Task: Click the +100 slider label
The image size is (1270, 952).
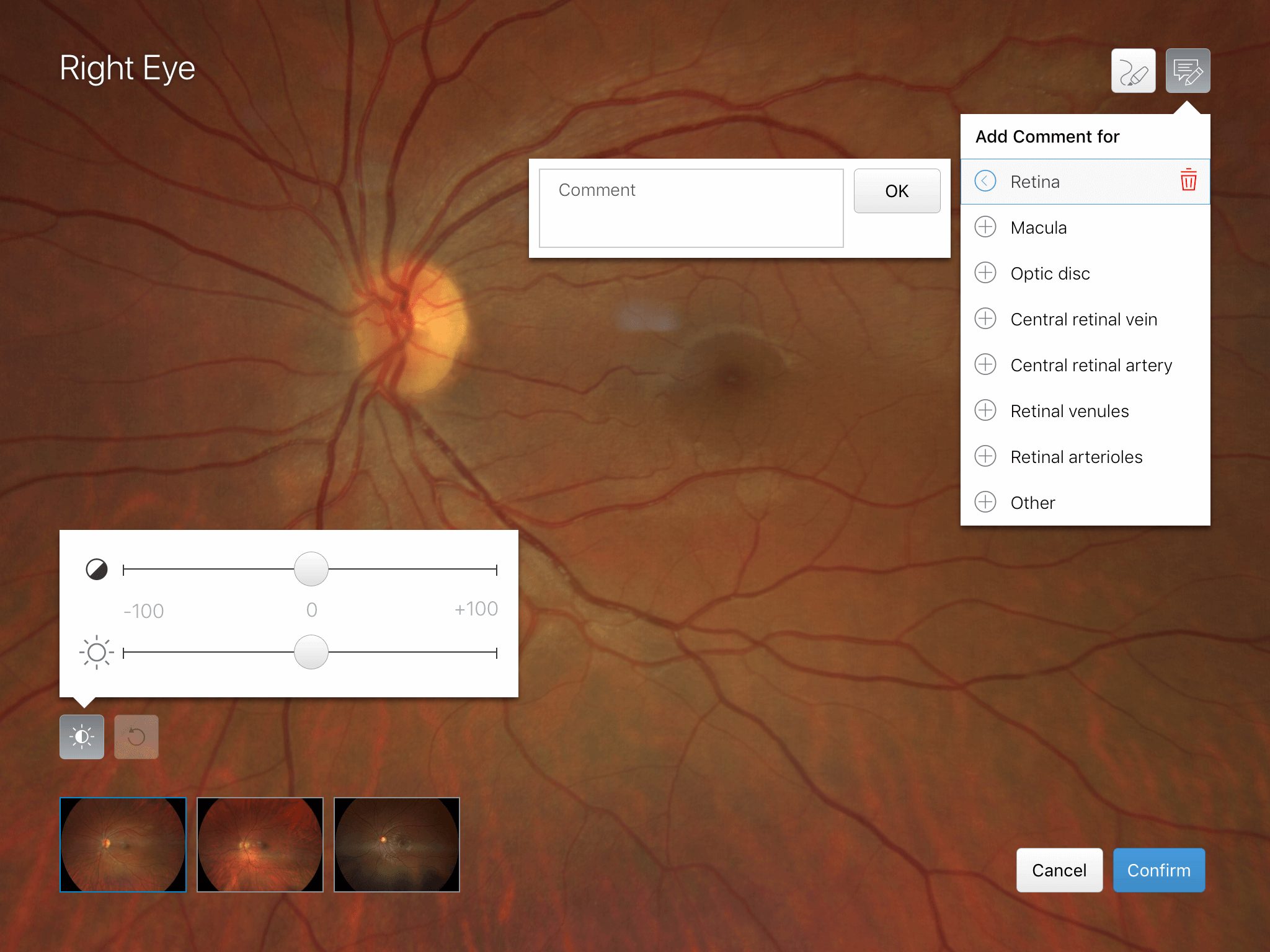Action: (x=476, y=609)
